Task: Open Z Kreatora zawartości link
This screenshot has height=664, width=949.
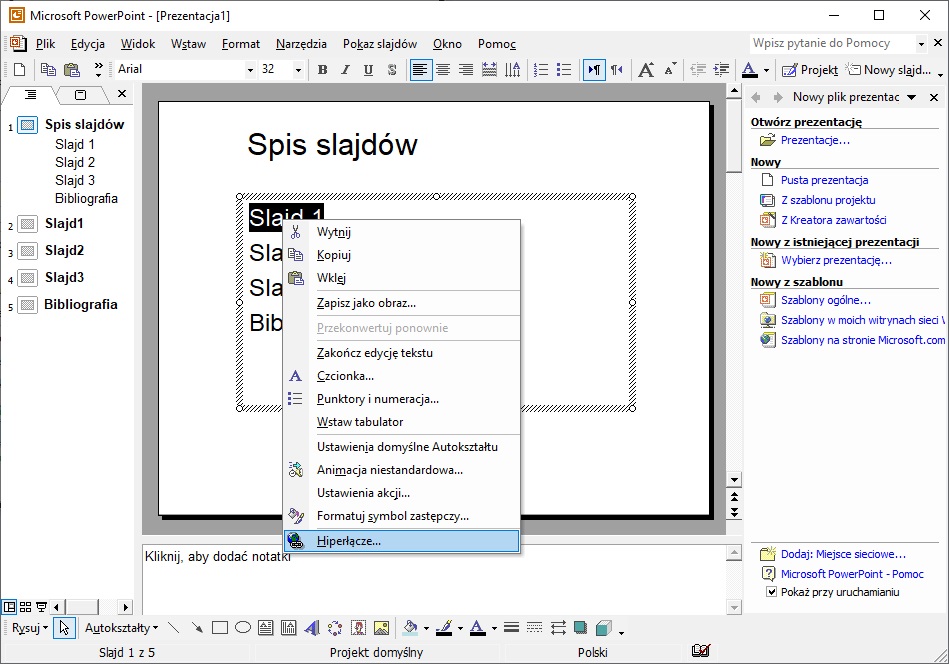Action: coord(833,220)
